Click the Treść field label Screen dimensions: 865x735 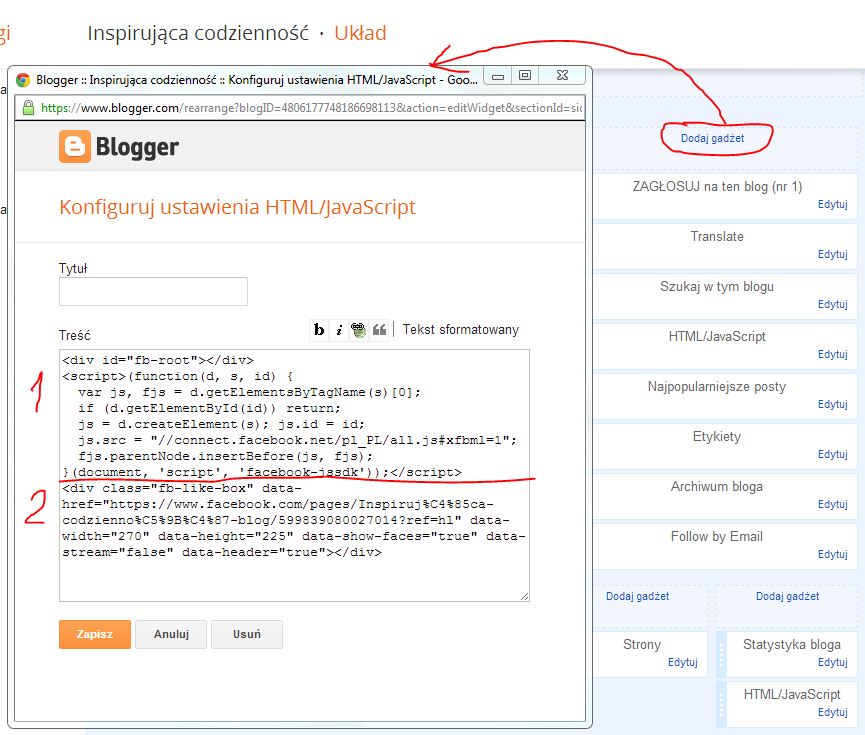point(74,335)
